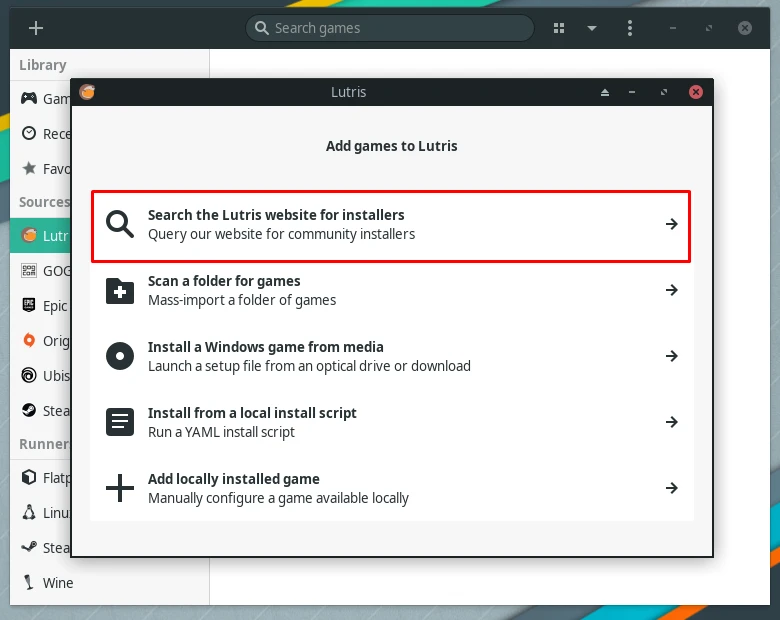This screenshot has width=780, height=620.
Task: Select Flatpak runner in sidebar
Action: tap(41, 478)
